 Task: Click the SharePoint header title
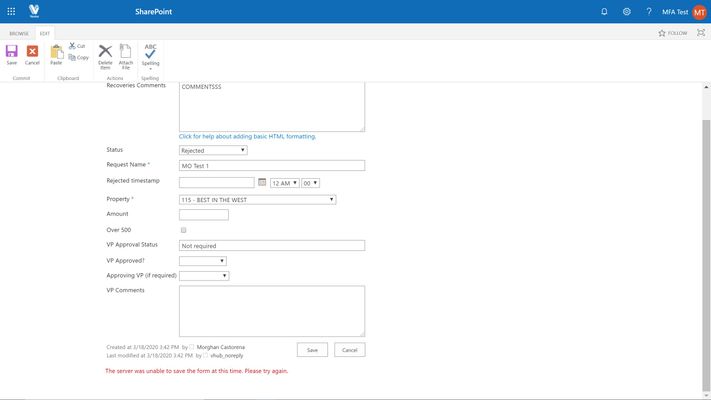coord(153,12)
